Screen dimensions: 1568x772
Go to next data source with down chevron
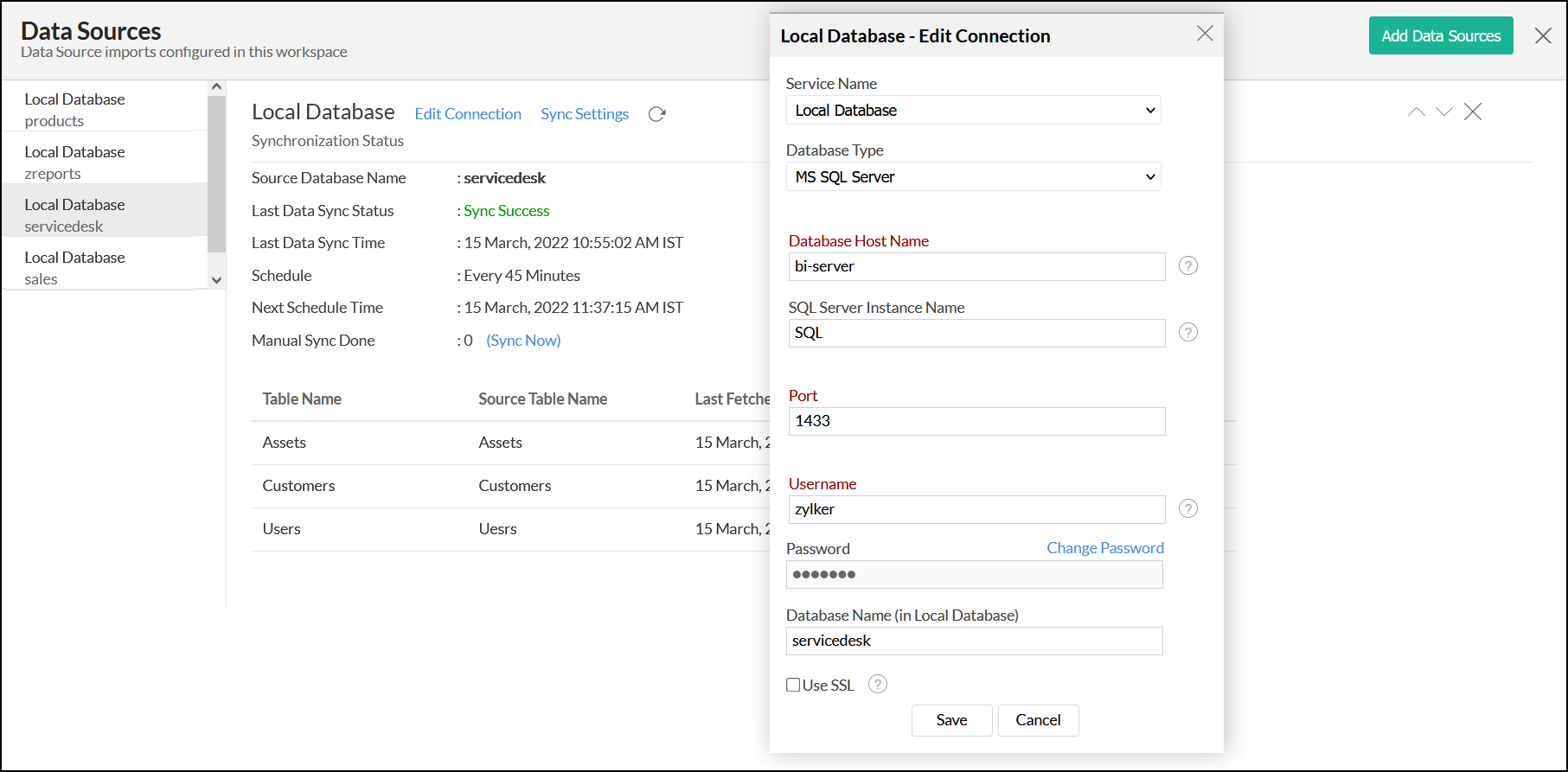coord(1443,112)
